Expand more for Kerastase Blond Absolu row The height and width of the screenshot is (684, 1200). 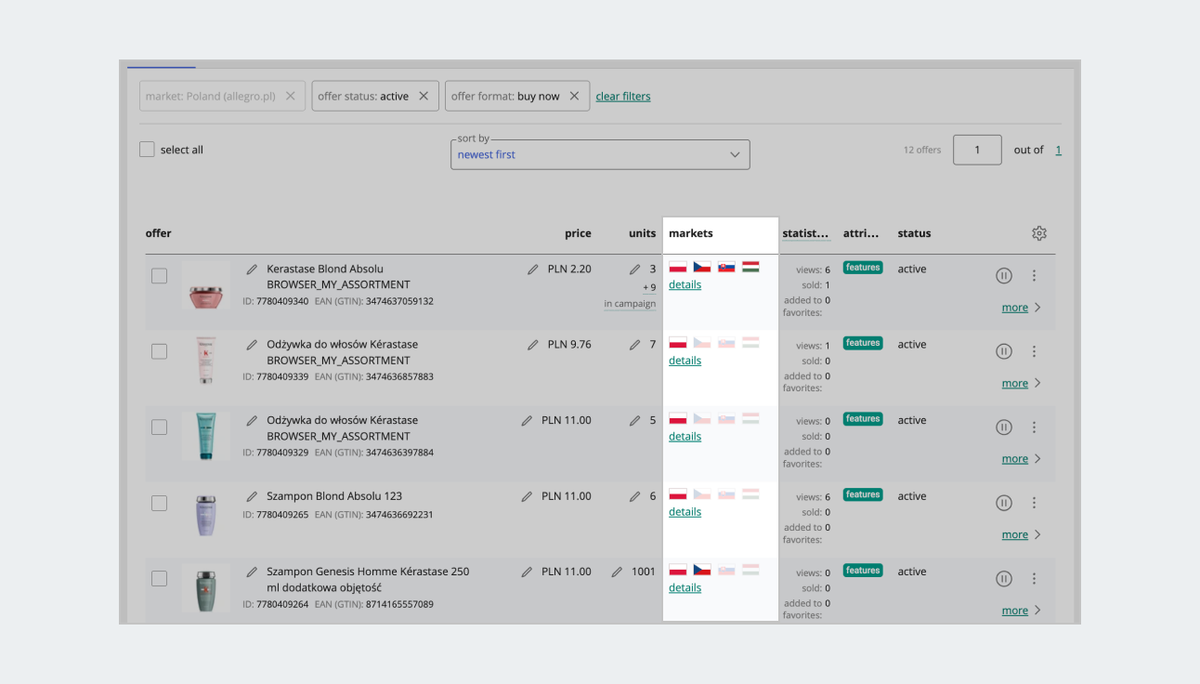click(x=1020, y=308)
